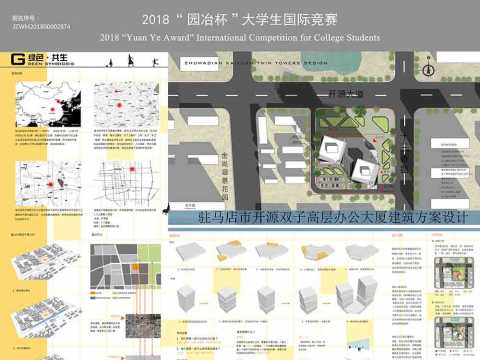
Task: Open the satellite aerial photo thumbnail
Action: (143, 326)
